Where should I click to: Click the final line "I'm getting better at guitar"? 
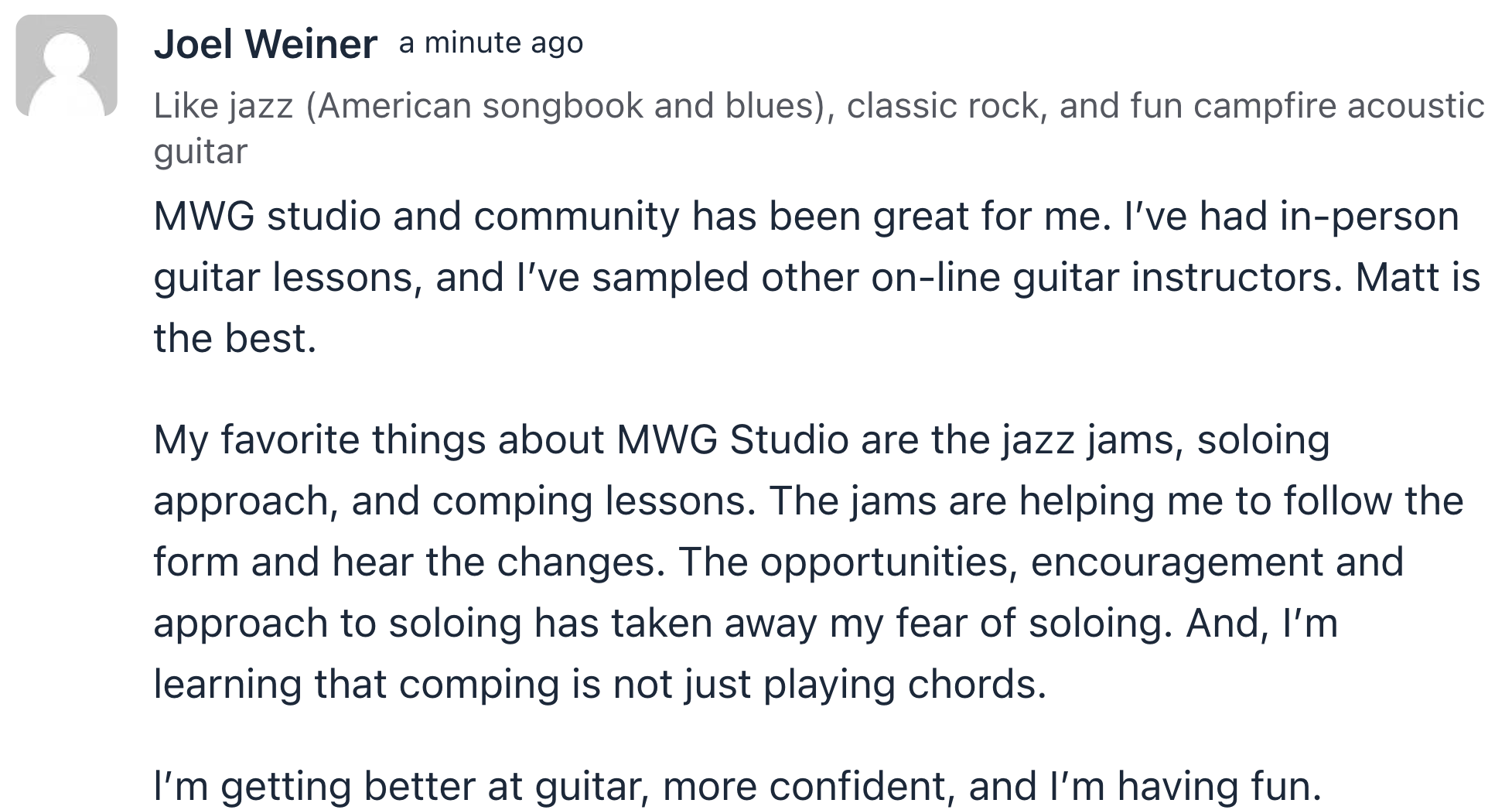coord(738,786)
